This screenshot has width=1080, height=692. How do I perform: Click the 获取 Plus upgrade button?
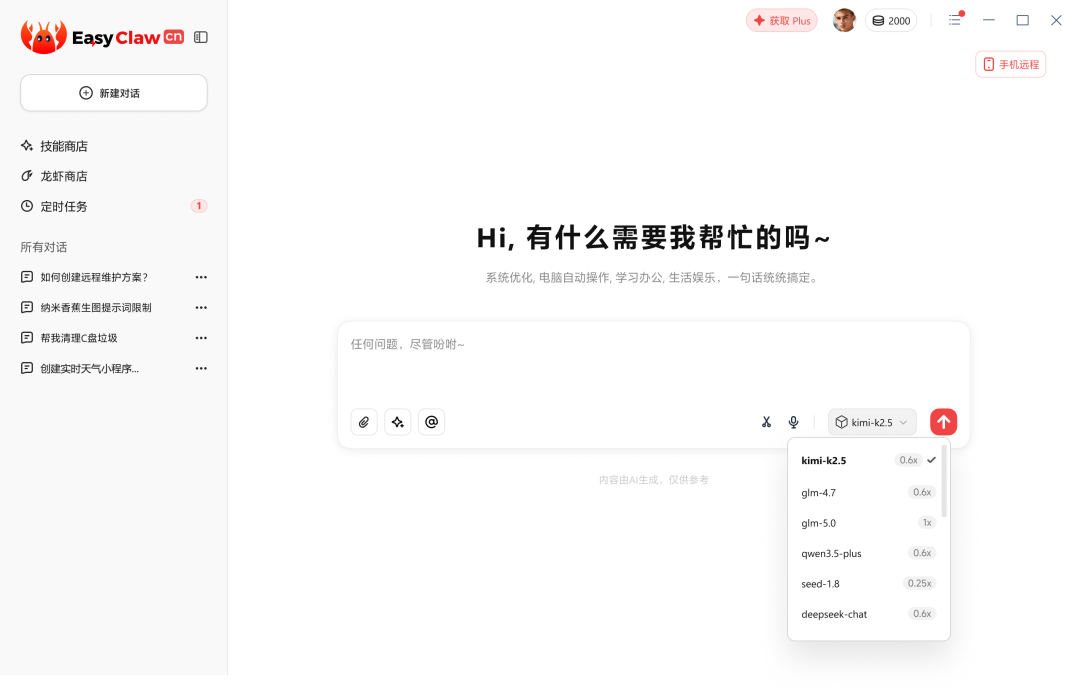pos(781,20)
